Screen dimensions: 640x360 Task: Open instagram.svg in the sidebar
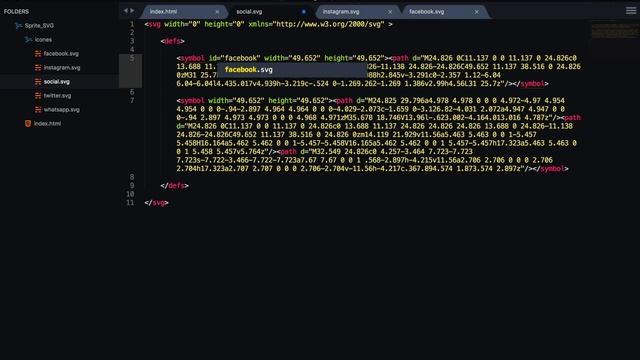(x=62, y=68)
